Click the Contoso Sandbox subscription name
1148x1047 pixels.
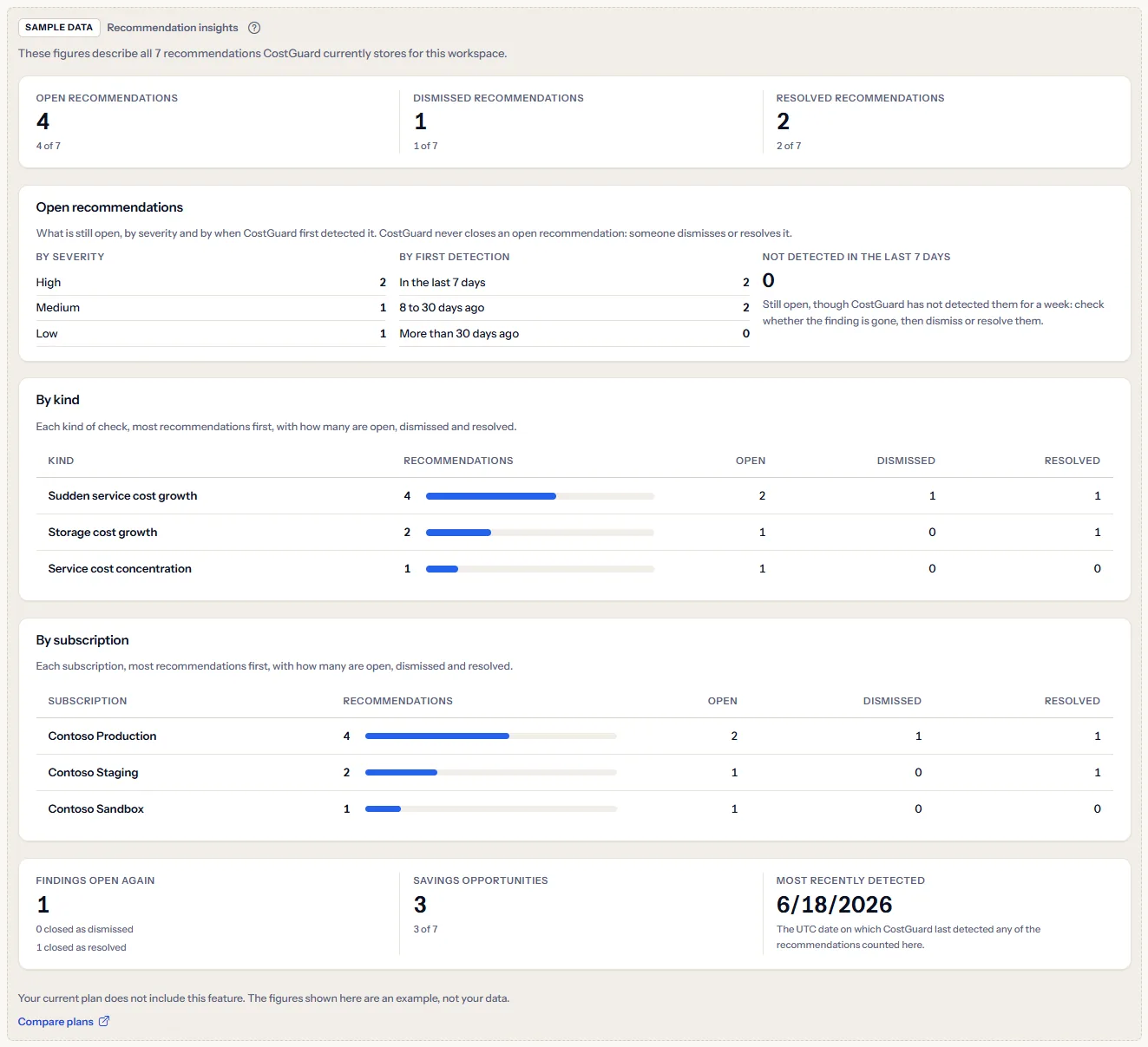click(x=96, y=809)
